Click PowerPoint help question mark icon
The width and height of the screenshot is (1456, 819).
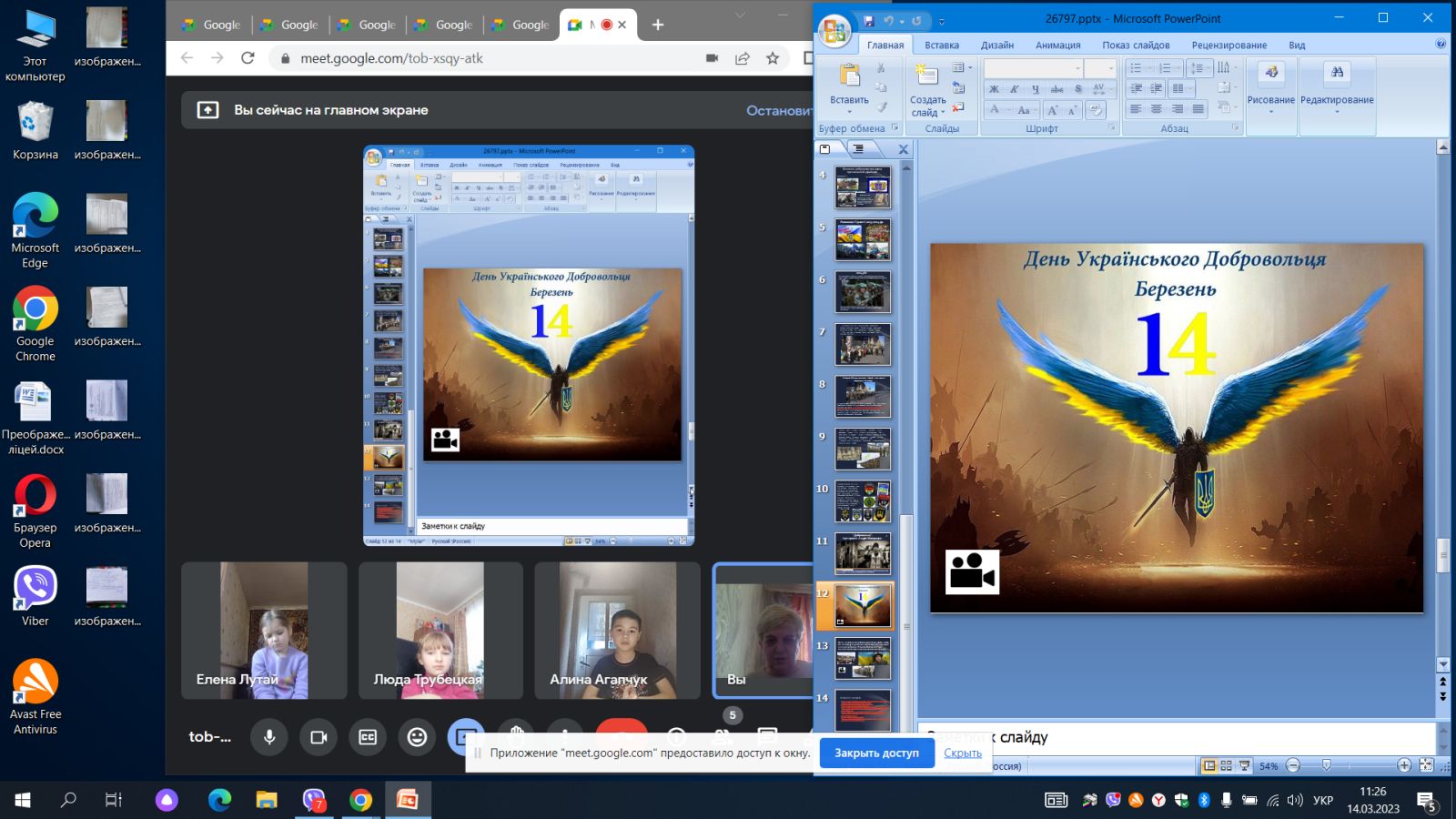[x=1441, y=44]
